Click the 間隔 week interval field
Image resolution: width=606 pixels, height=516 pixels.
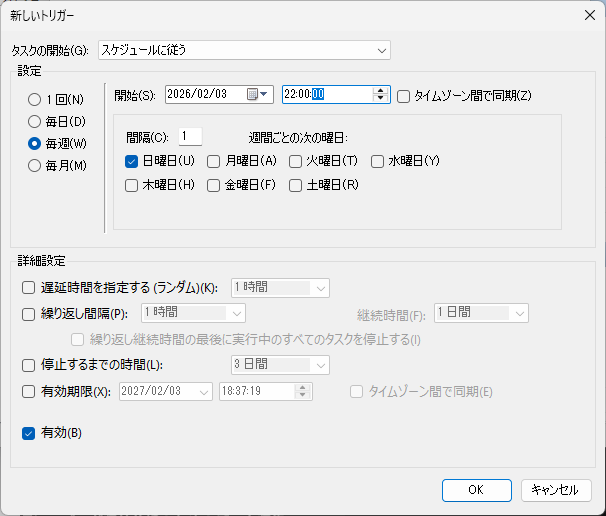[190, 137]
